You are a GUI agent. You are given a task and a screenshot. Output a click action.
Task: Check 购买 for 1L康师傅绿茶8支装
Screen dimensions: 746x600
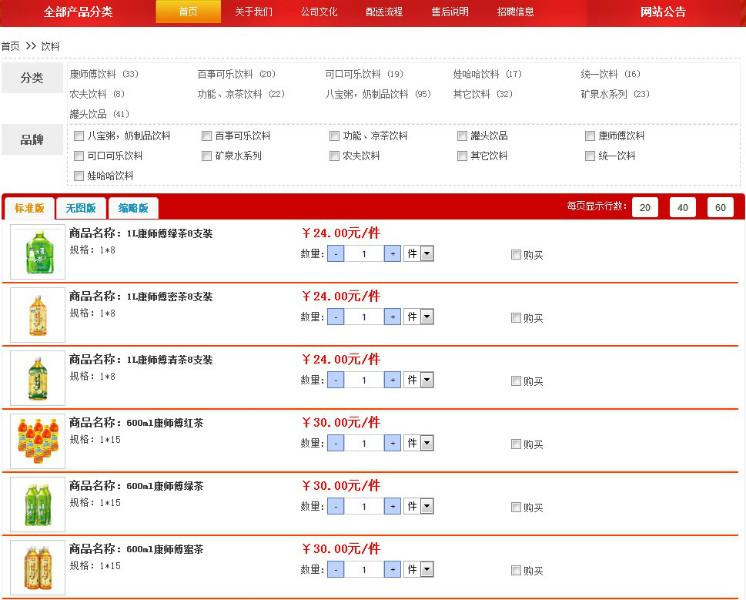coord(515,255)
